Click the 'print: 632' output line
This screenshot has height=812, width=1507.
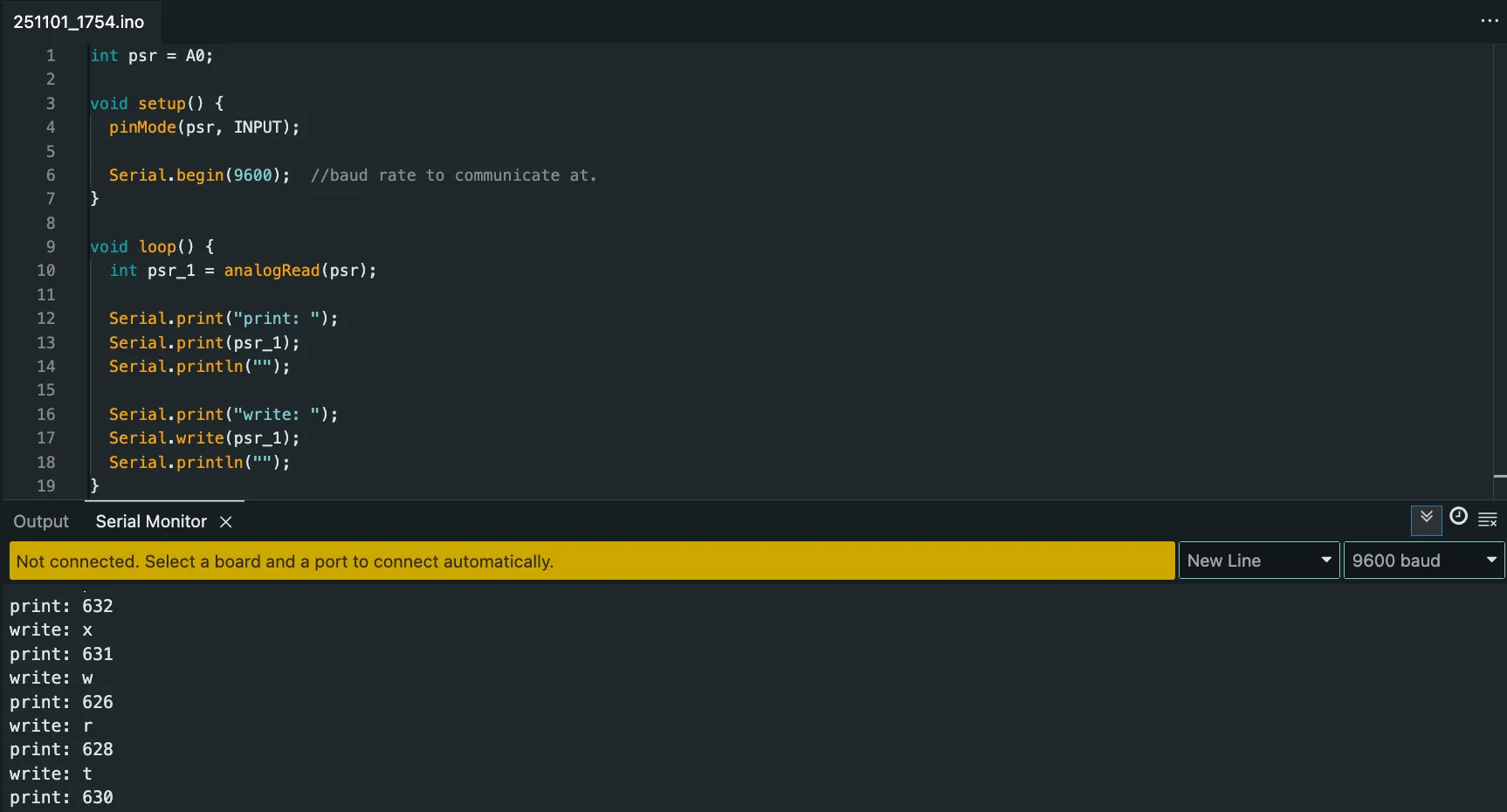[61, 606]
